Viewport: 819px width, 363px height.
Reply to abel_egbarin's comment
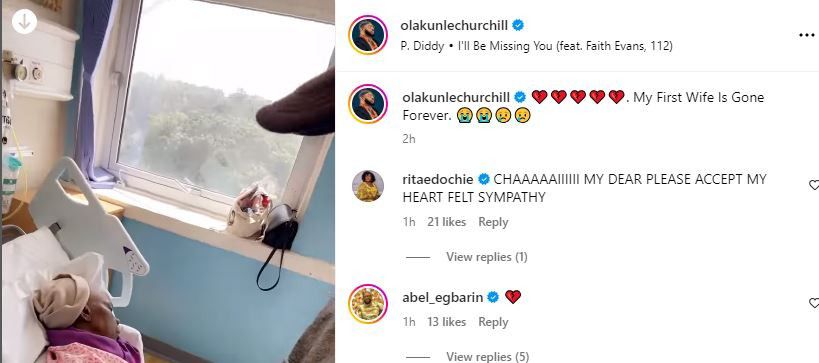pyautogui.click(x=493, y=322)
